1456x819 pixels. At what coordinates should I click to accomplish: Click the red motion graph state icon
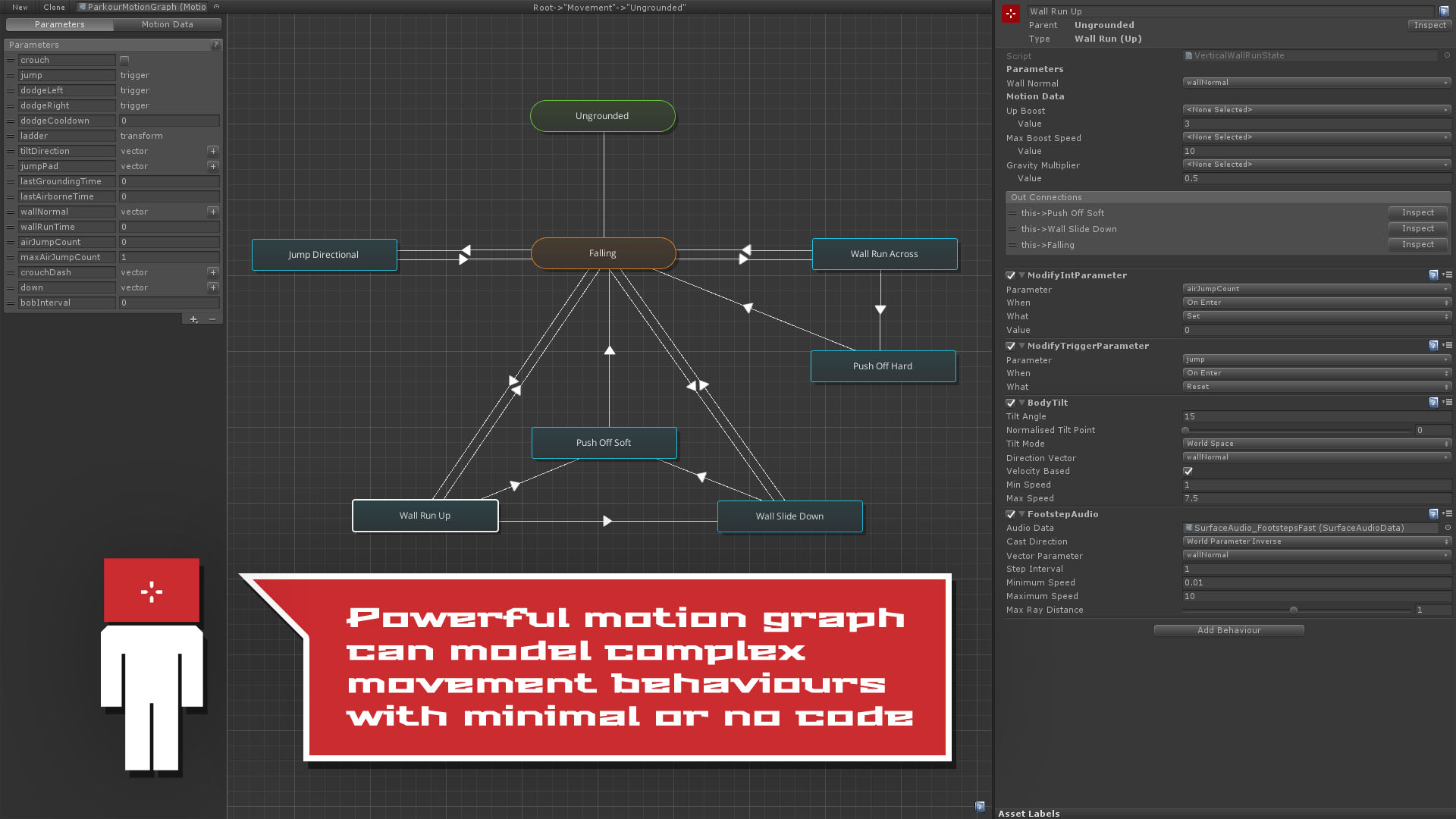[x=1011, y=14]
